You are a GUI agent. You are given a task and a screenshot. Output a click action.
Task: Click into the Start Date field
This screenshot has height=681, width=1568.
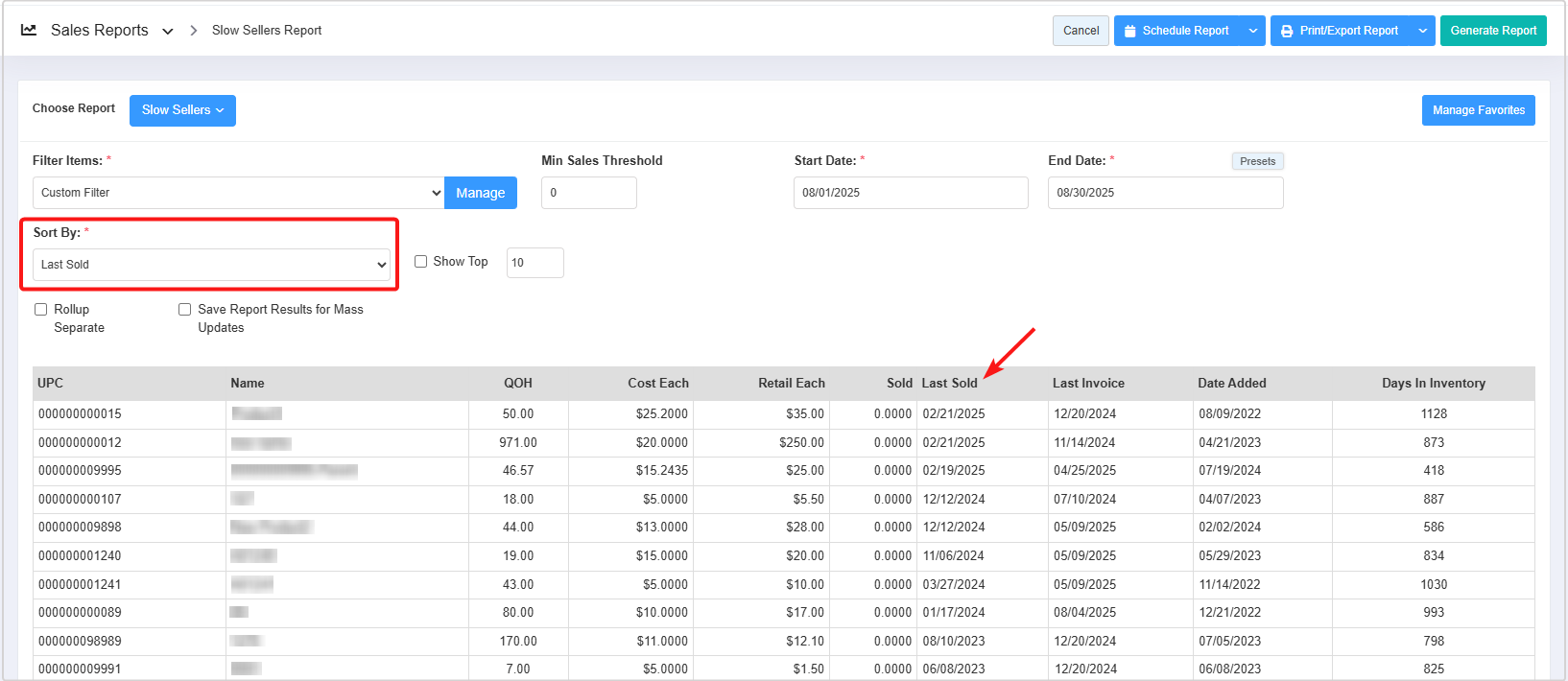coord(910,193)
